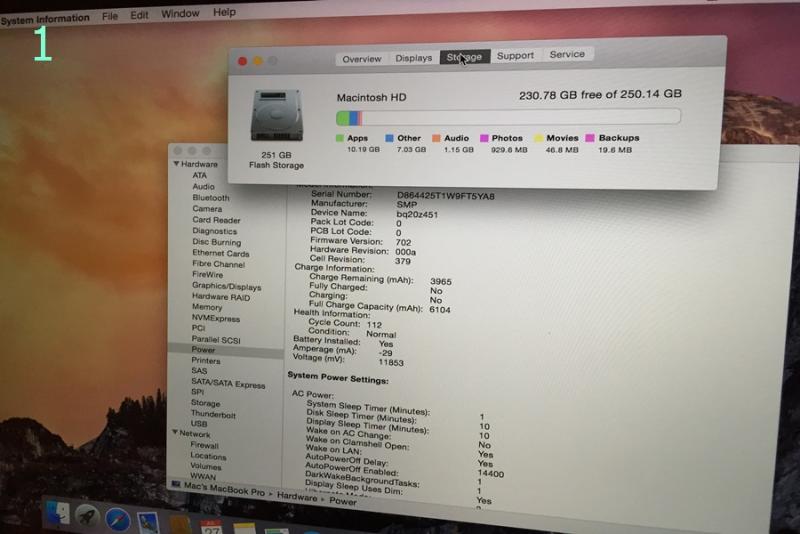Select the highlighted Power sidebar item
This screenshot has width=800, height=534.
tap(226, 350)
